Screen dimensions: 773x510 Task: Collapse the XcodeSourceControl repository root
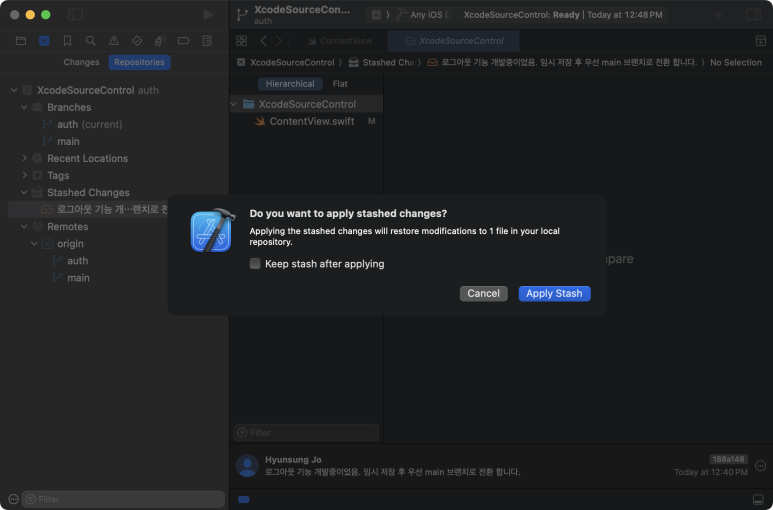click(14, 90)
